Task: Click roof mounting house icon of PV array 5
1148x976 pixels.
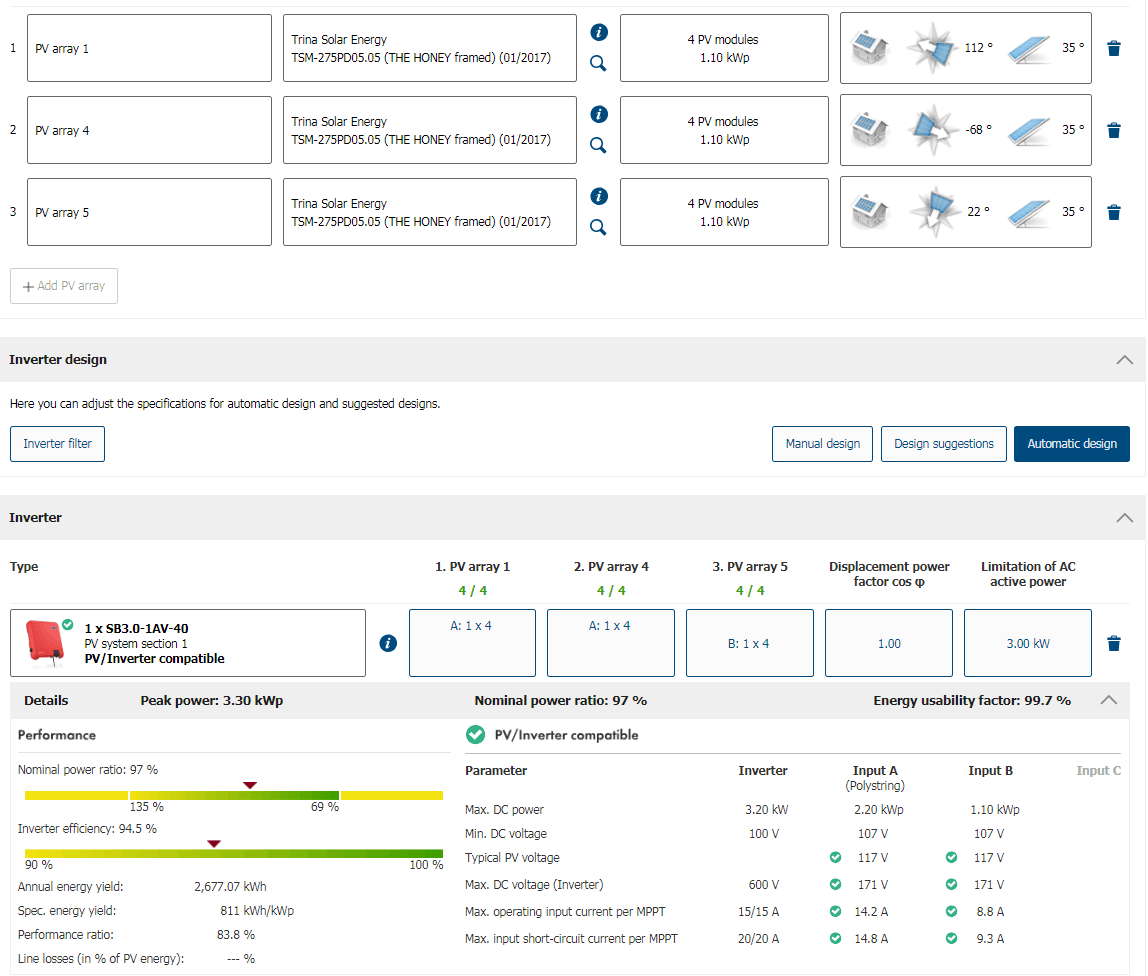Action: pyautogui.click(x=868, y=212)
